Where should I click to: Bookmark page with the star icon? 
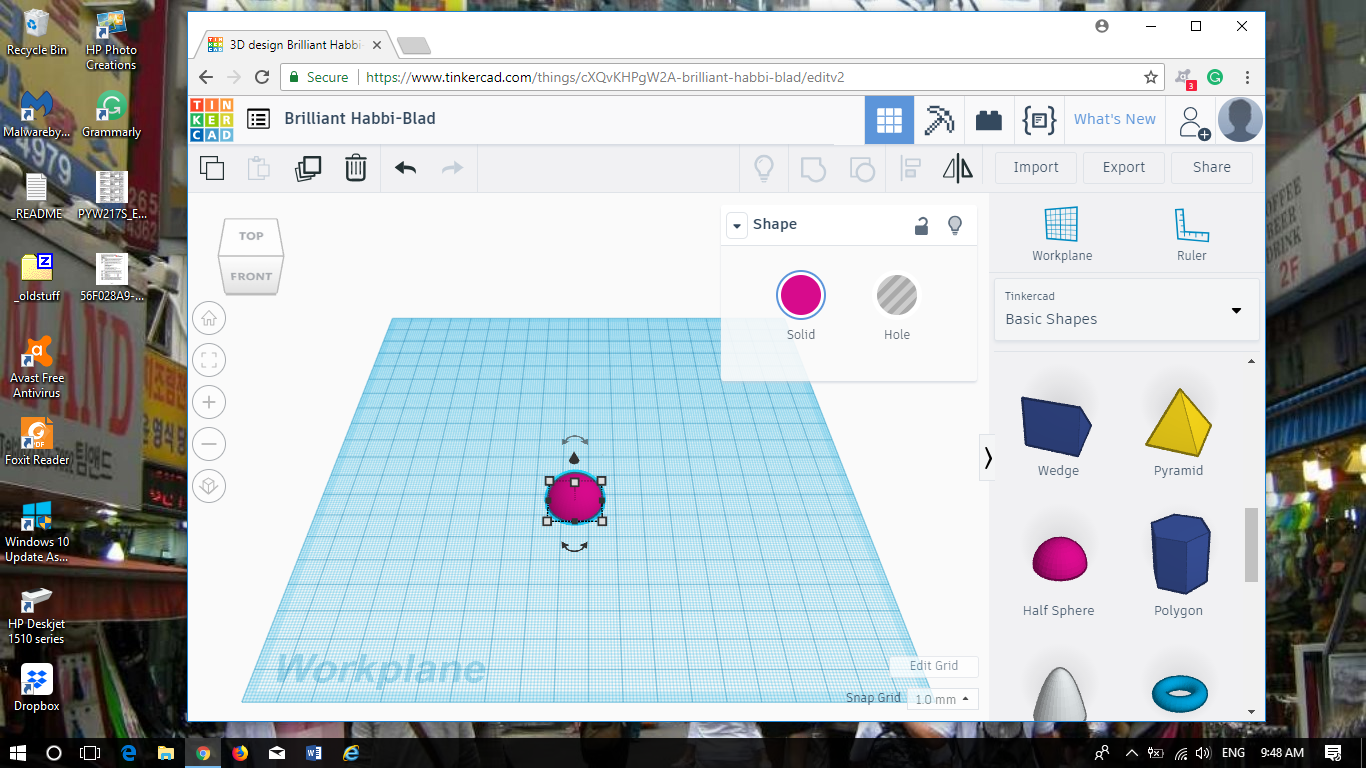pyautogui.click(x=1151, y=77)
